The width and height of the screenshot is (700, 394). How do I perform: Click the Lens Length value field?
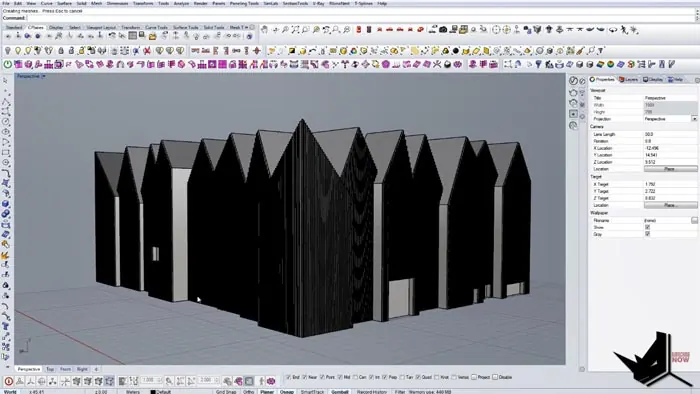[x=670, y=134]
